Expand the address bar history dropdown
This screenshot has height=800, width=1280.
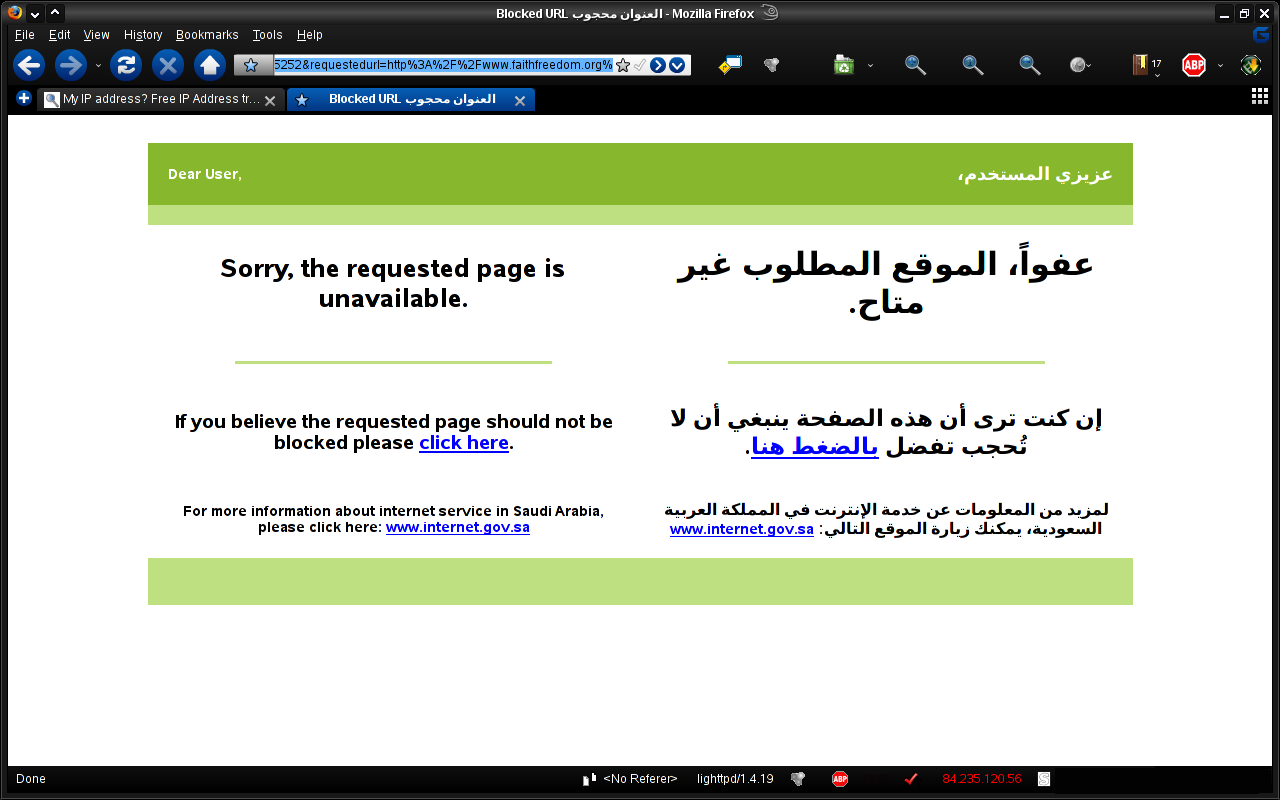click(677, 65)
